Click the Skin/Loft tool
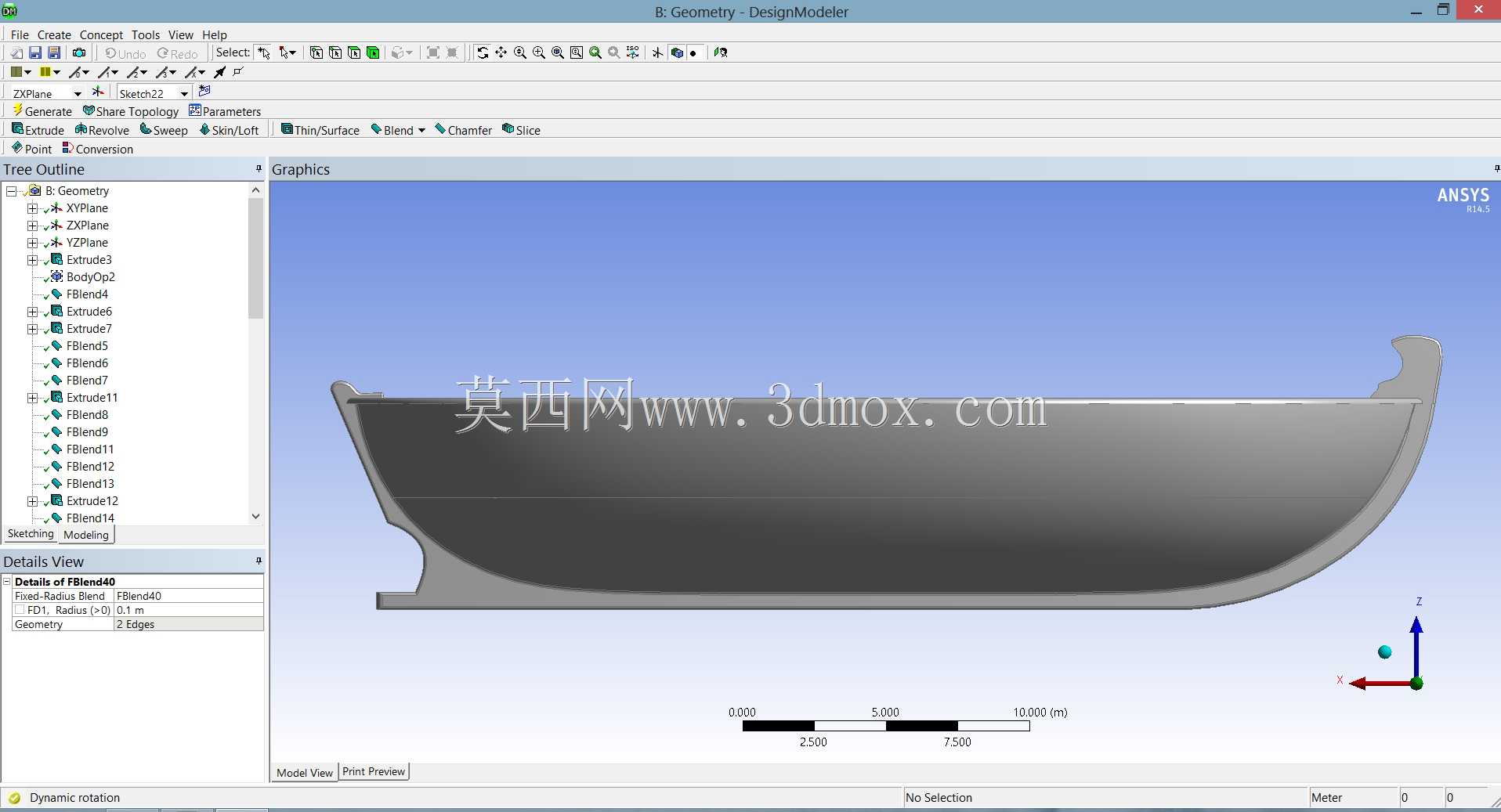Screen dimensions: 1501x812 229,130
